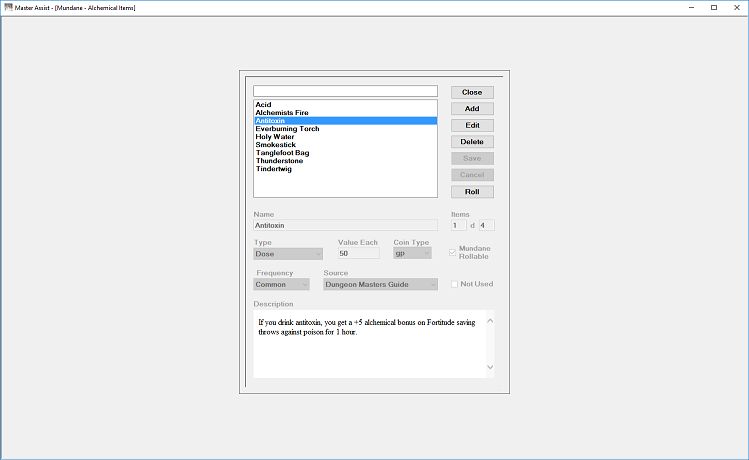
Task: Click the Close button in the dialog
Action: (472, 92)
